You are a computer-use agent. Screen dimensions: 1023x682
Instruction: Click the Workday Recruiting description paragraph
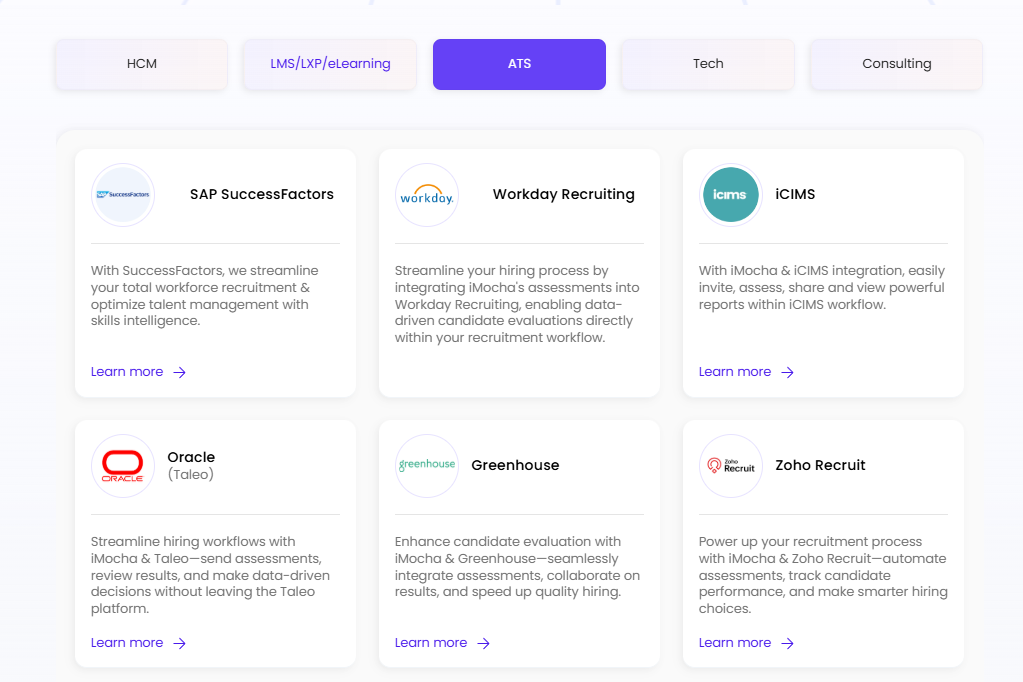coord(517,304)
